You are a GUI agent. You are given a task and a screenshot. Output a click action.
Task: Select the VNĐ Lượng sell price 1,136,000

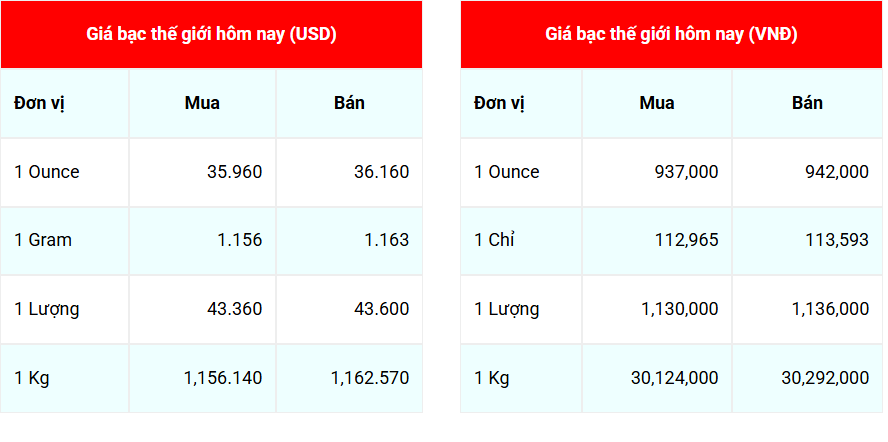(830, 309)
